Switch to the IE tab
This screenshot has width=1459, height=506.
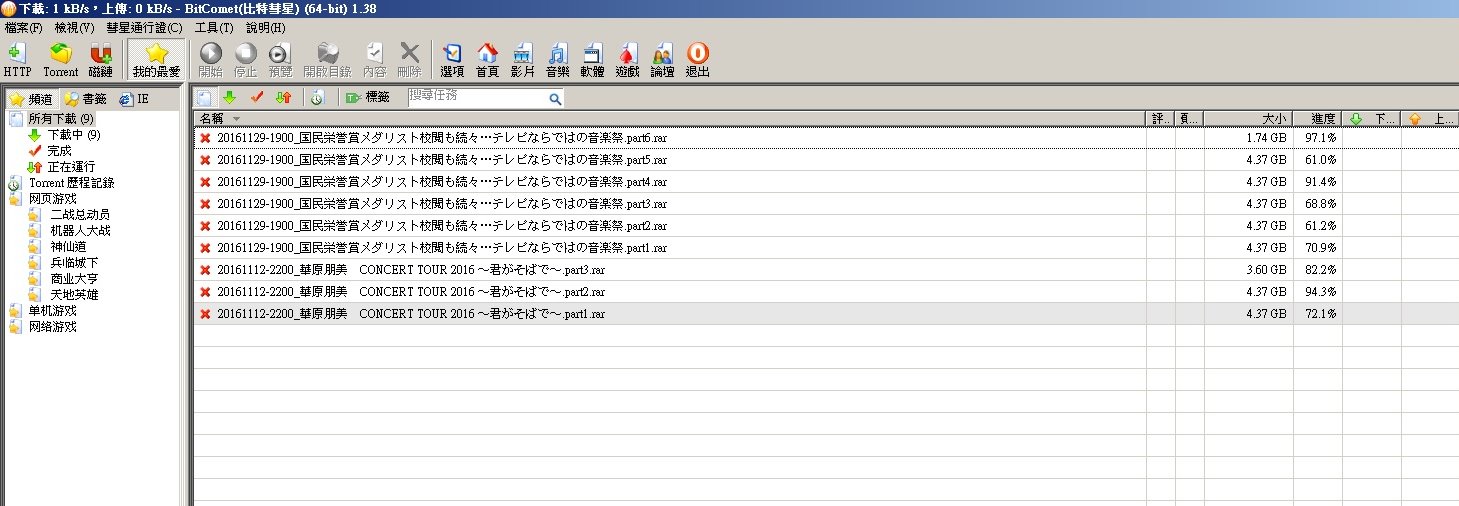pos(134,99)
